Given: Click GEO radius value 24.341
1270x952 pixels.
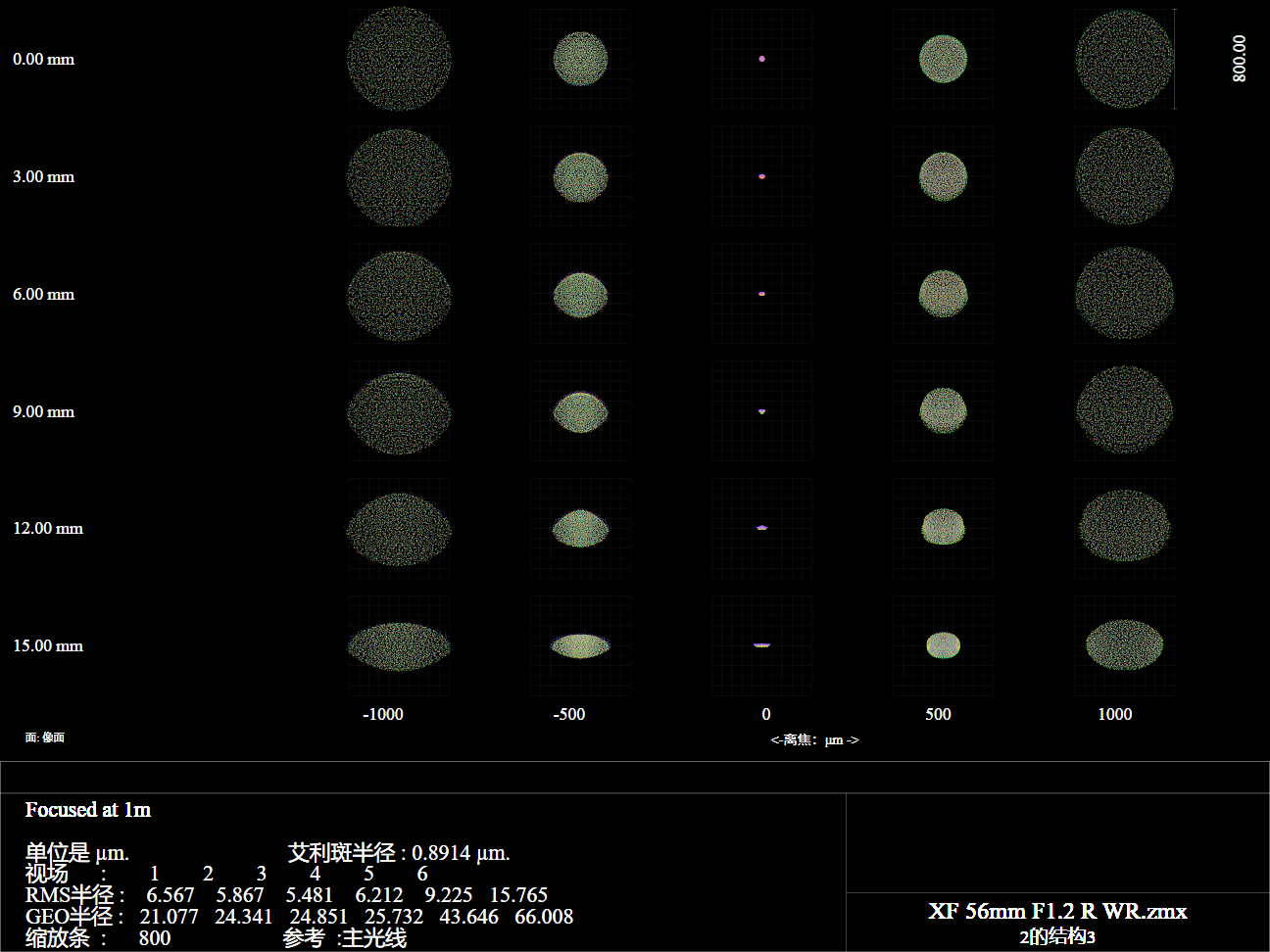Looking at the screenshot, I should tap(244, 917).
